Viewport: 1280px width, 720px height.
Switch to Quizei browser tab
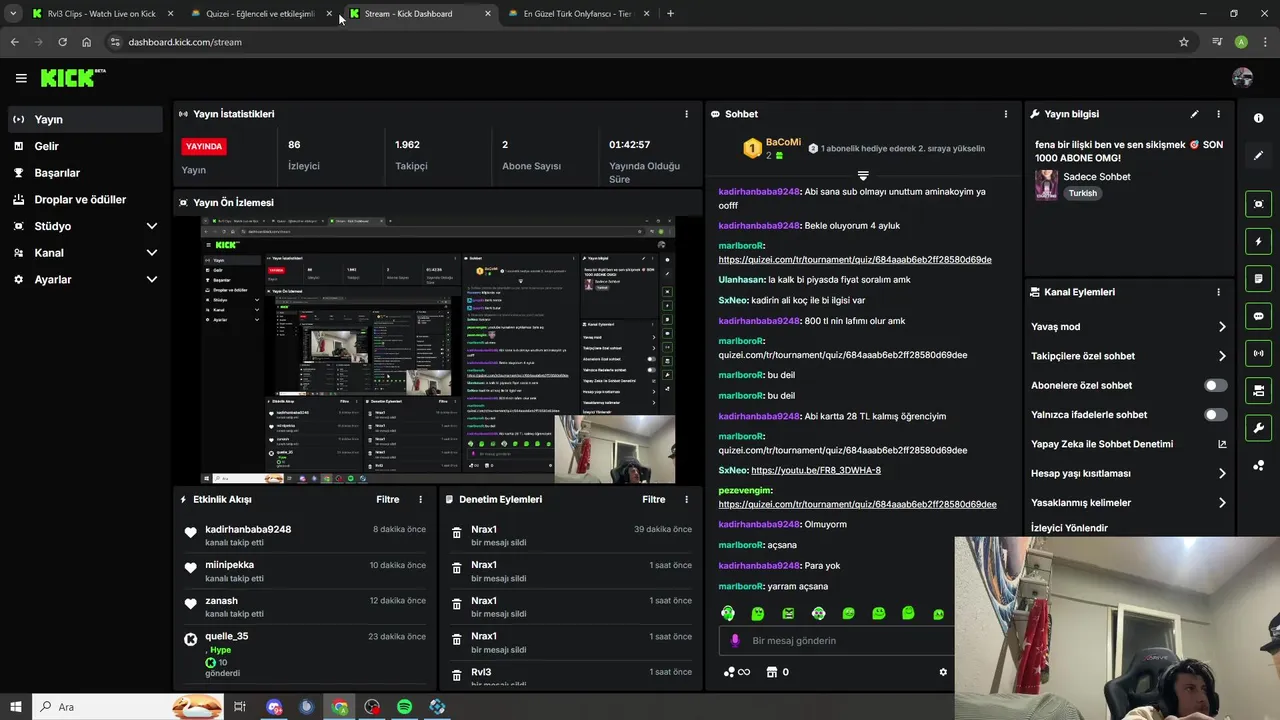coord(261,14)
